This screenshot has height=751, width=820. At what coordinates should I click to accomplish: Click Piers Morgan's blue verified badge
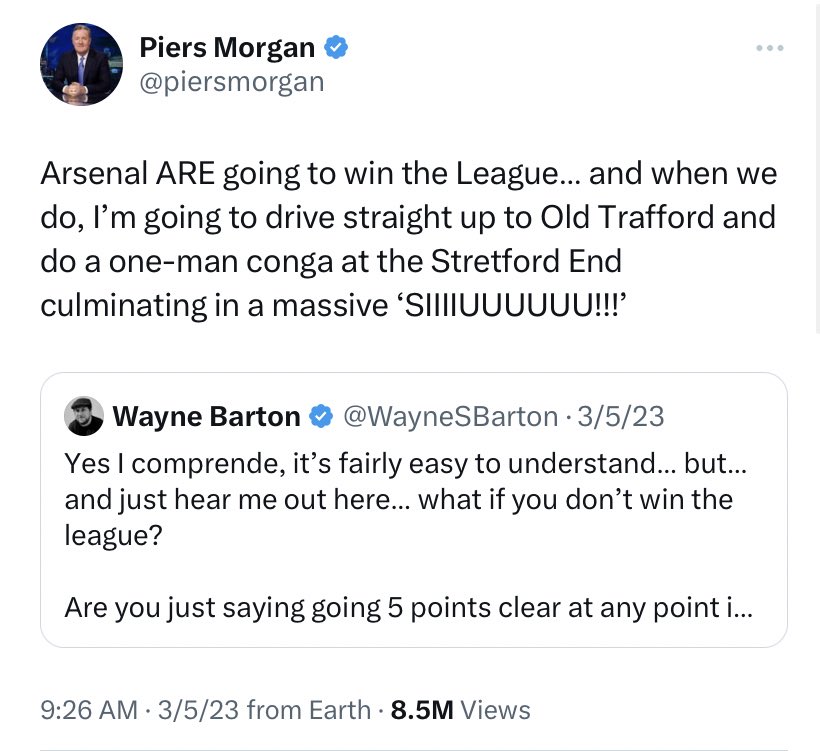(338, 46)
